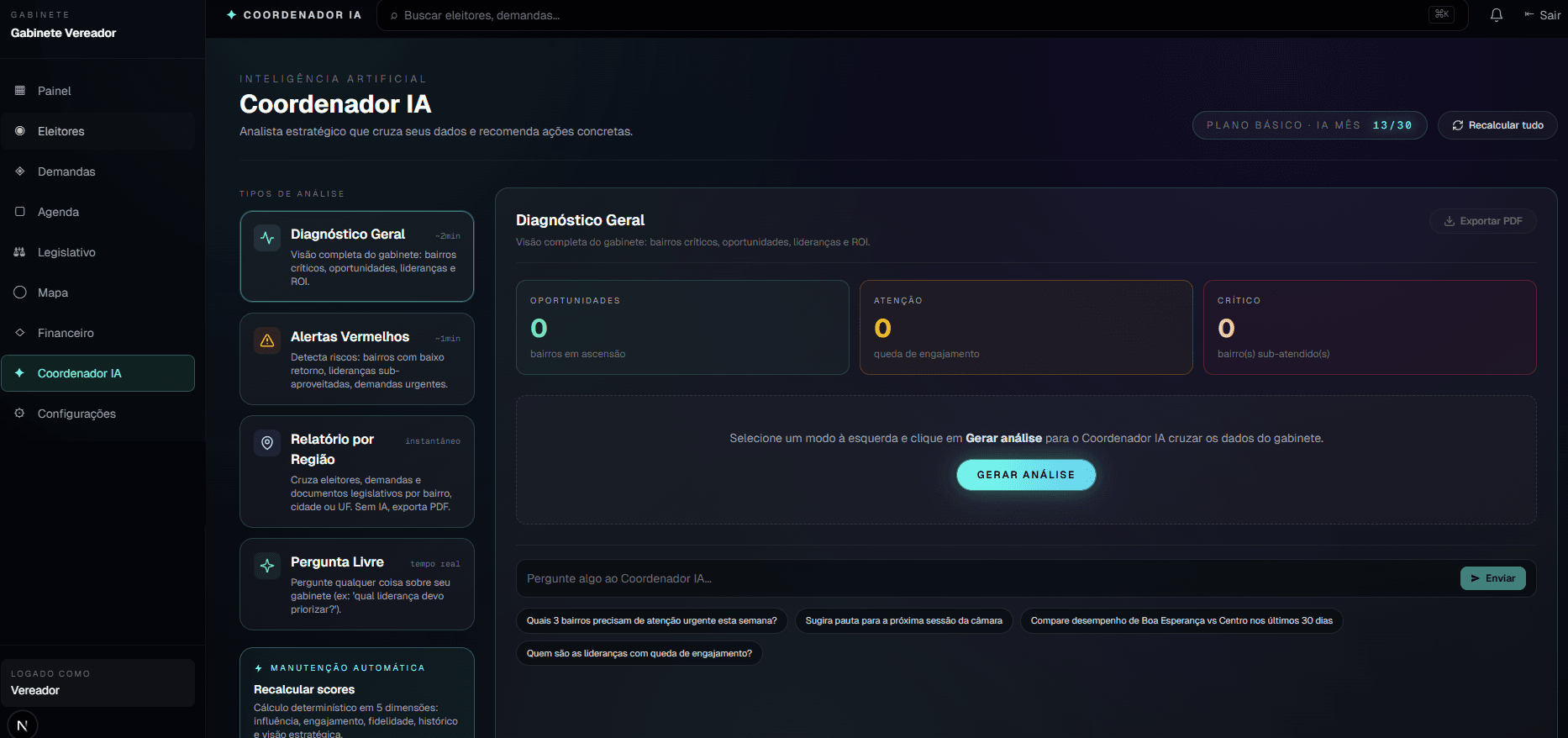Click Recalcular tudo button
Screen dimensions: 1568x738
[x=1497, y=125]
